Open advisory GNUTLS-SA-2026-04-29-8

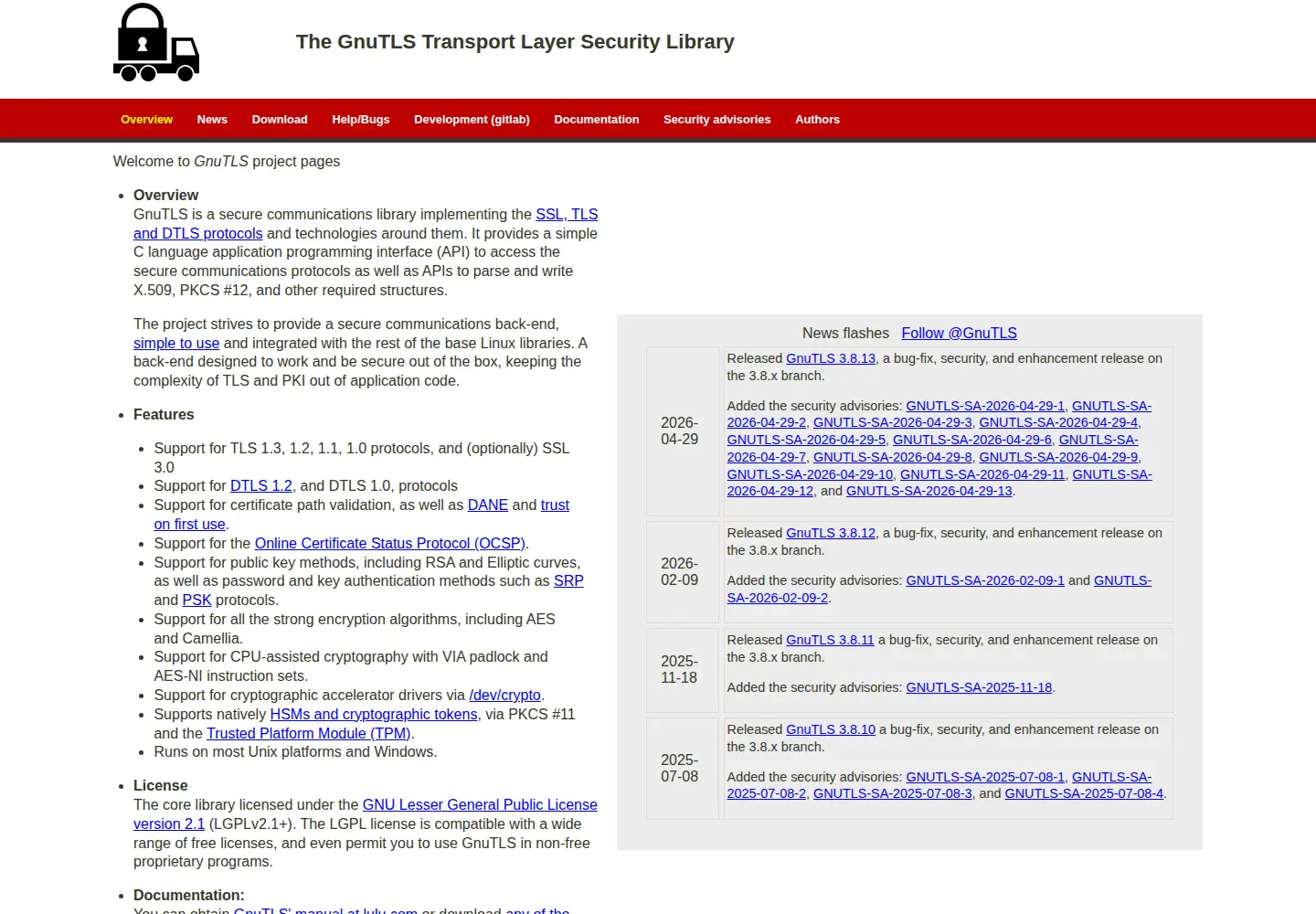click(893, 457)
